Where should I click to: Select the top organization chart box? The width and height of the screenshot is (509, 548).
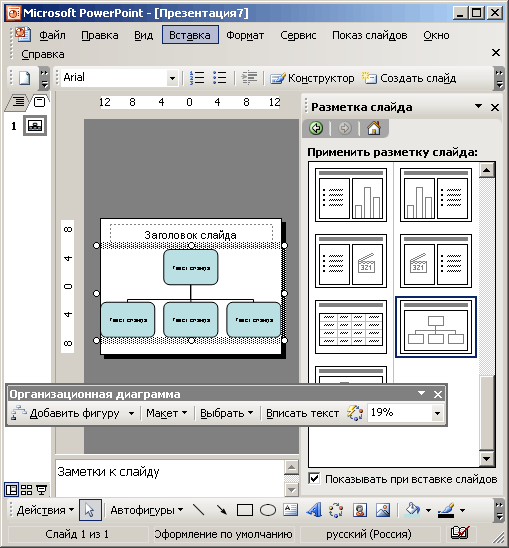pyautogui.click(x=191, y=267)
